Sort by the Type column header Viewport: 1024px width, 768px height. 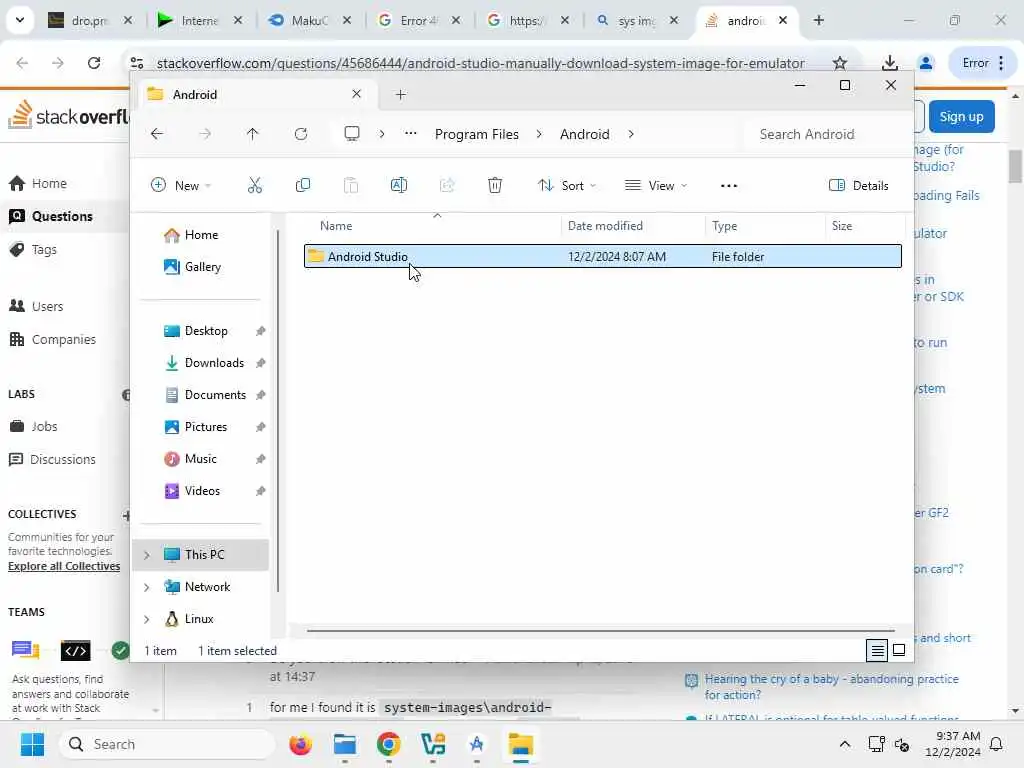tap(724, 226)
